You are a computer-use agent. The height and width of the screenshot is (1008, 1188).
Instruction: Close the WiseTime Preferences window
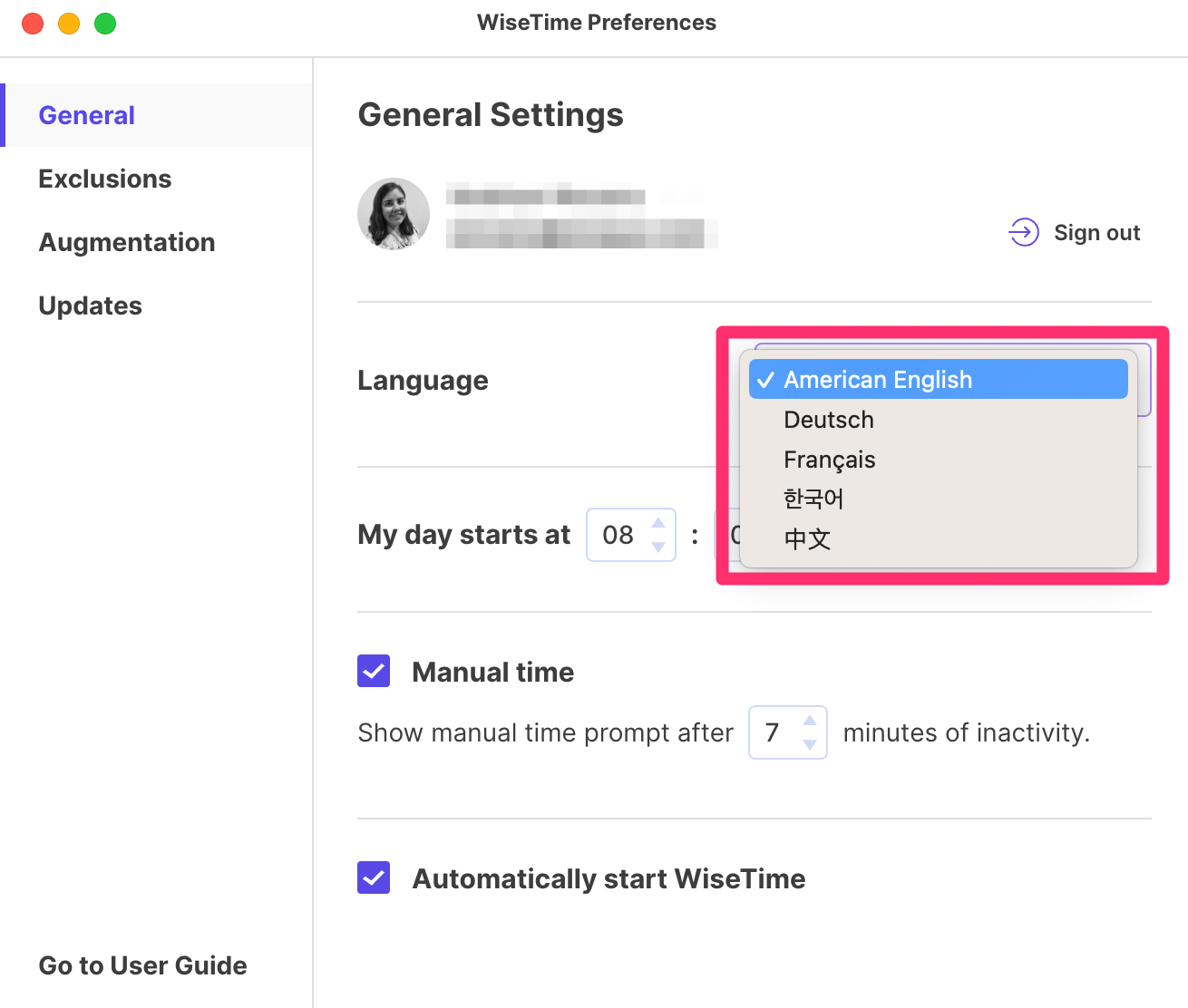(x=33, y=24)
